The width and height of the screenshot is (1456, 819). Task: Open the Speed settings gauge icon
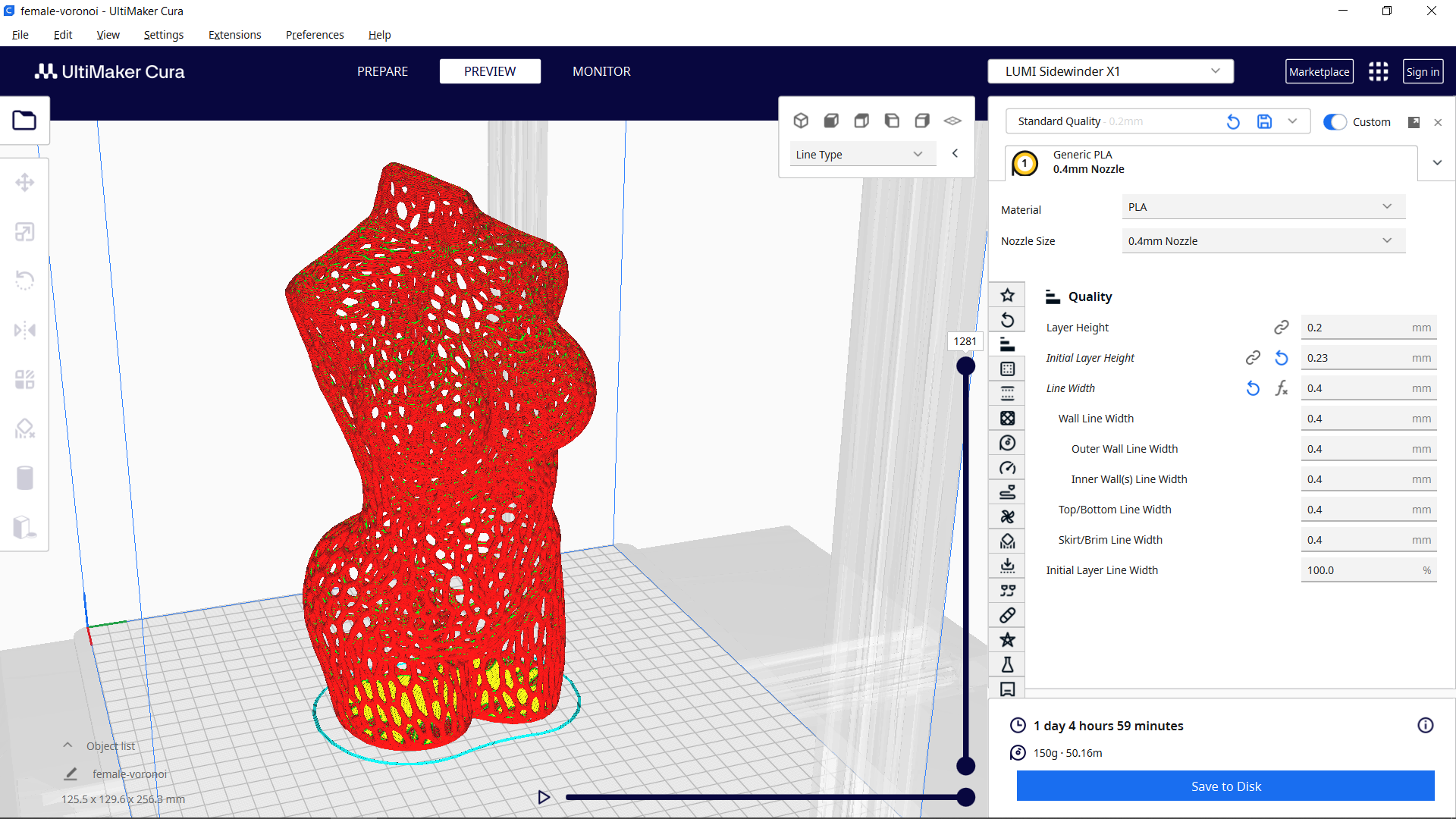1007,467
